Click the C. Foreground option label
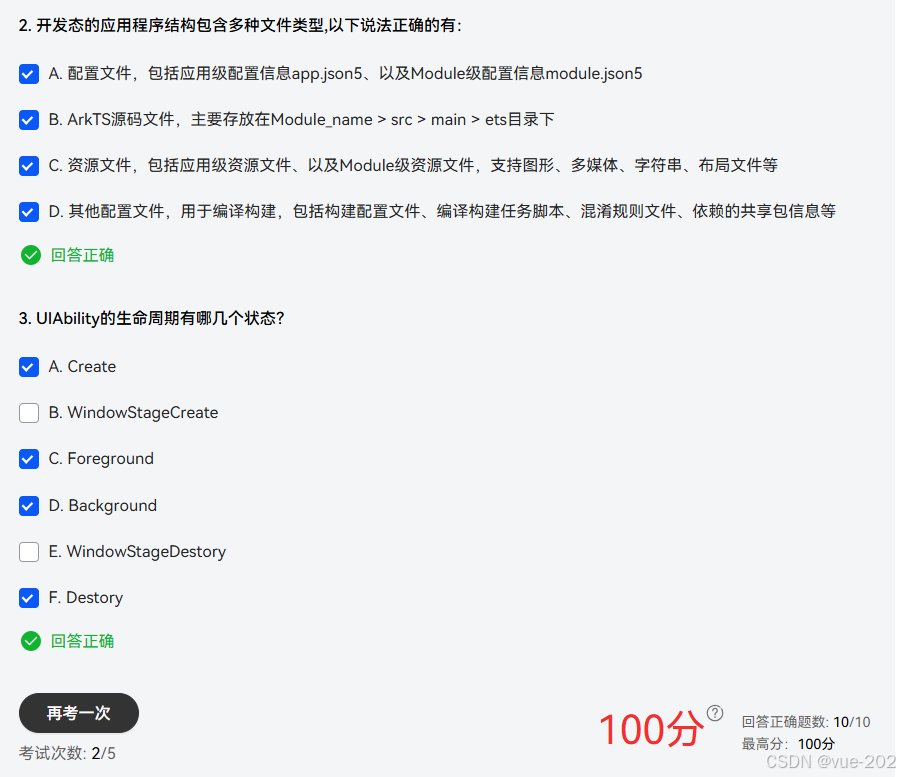The image size is (900, 777). coord(101,459)
